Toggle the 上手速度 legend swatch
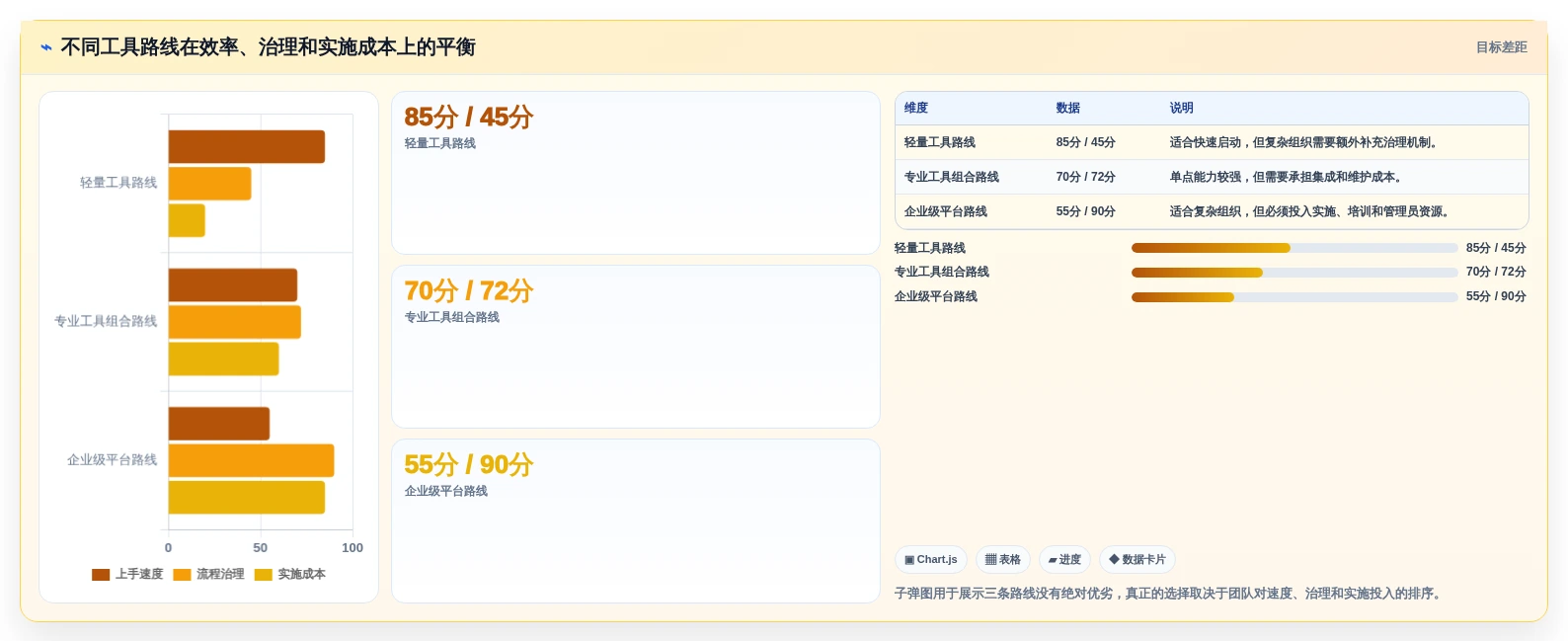 point(101,575)
